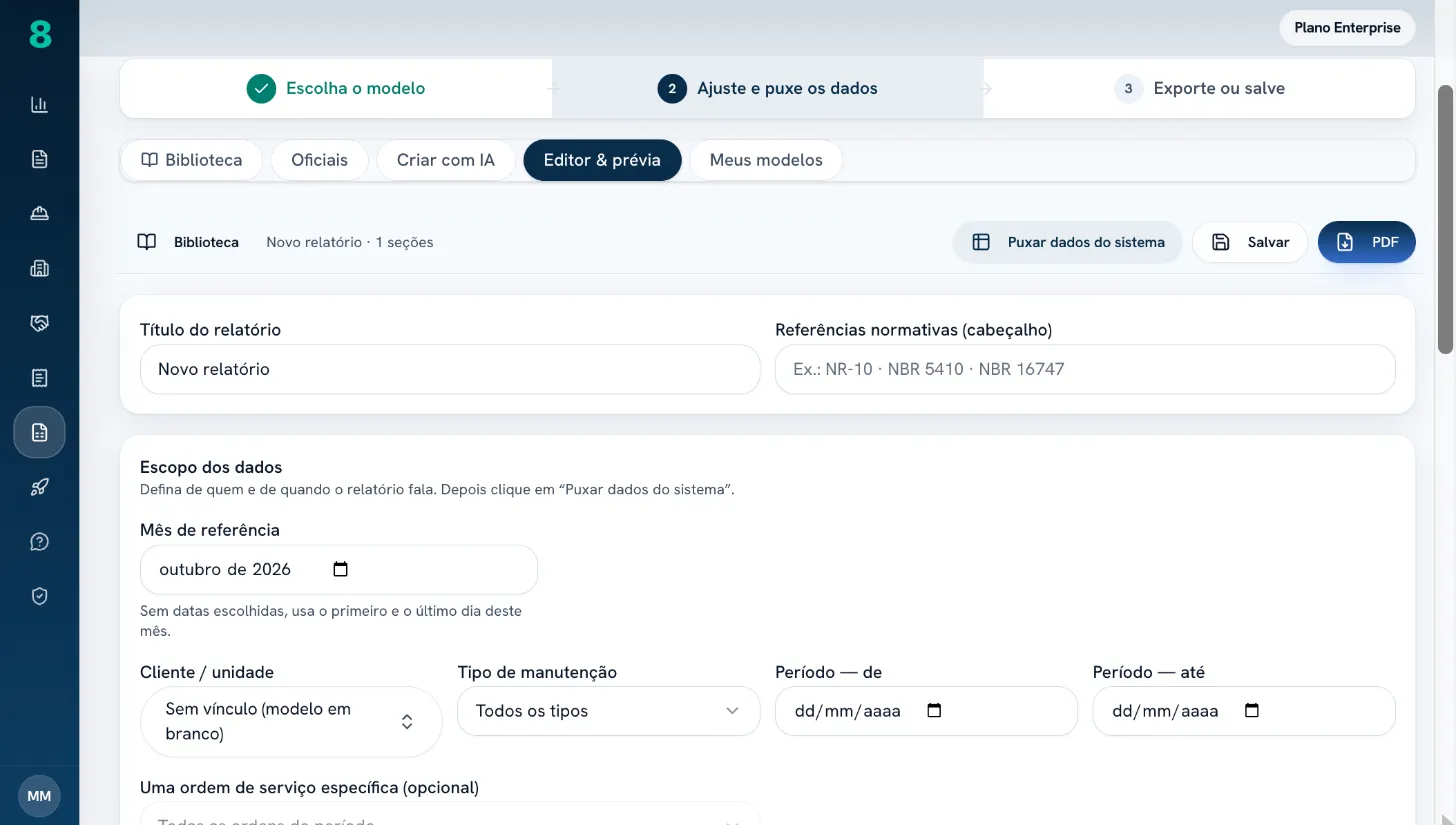1456x825 pixels.
Task: Switch to the Meus modelos tab
Action: [766, 160]
